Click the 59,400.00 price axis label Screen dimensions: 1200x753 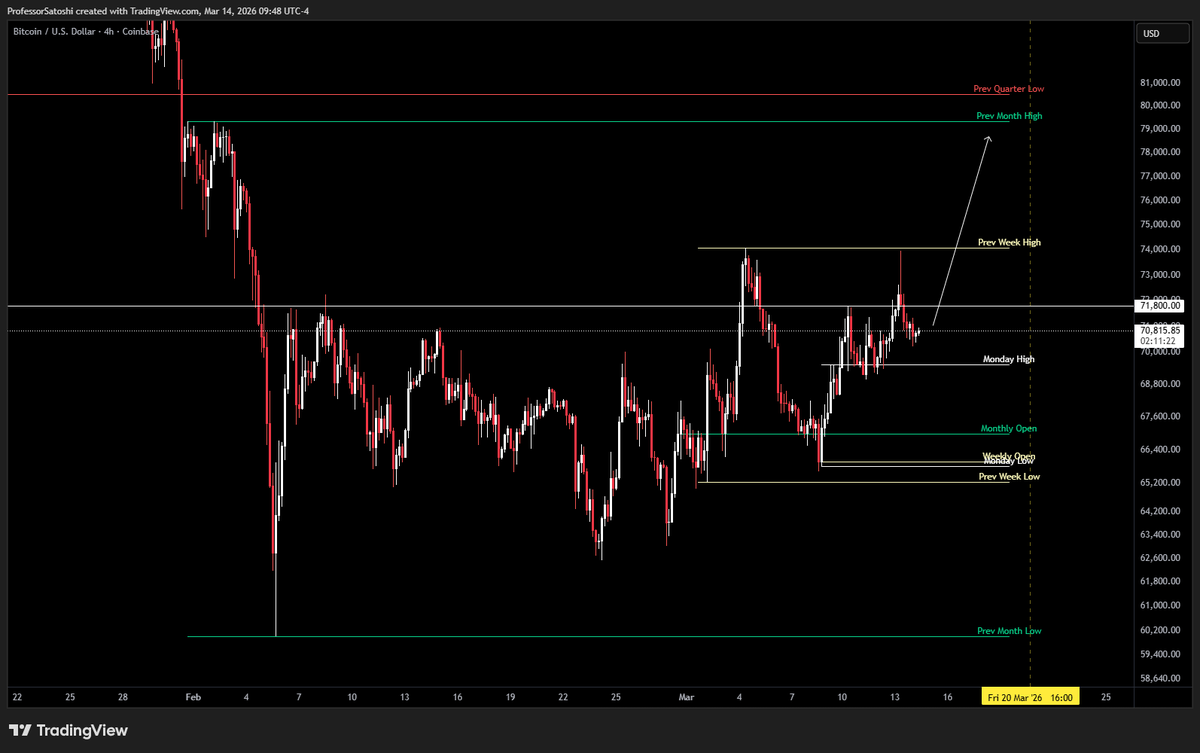(1160, 654)
